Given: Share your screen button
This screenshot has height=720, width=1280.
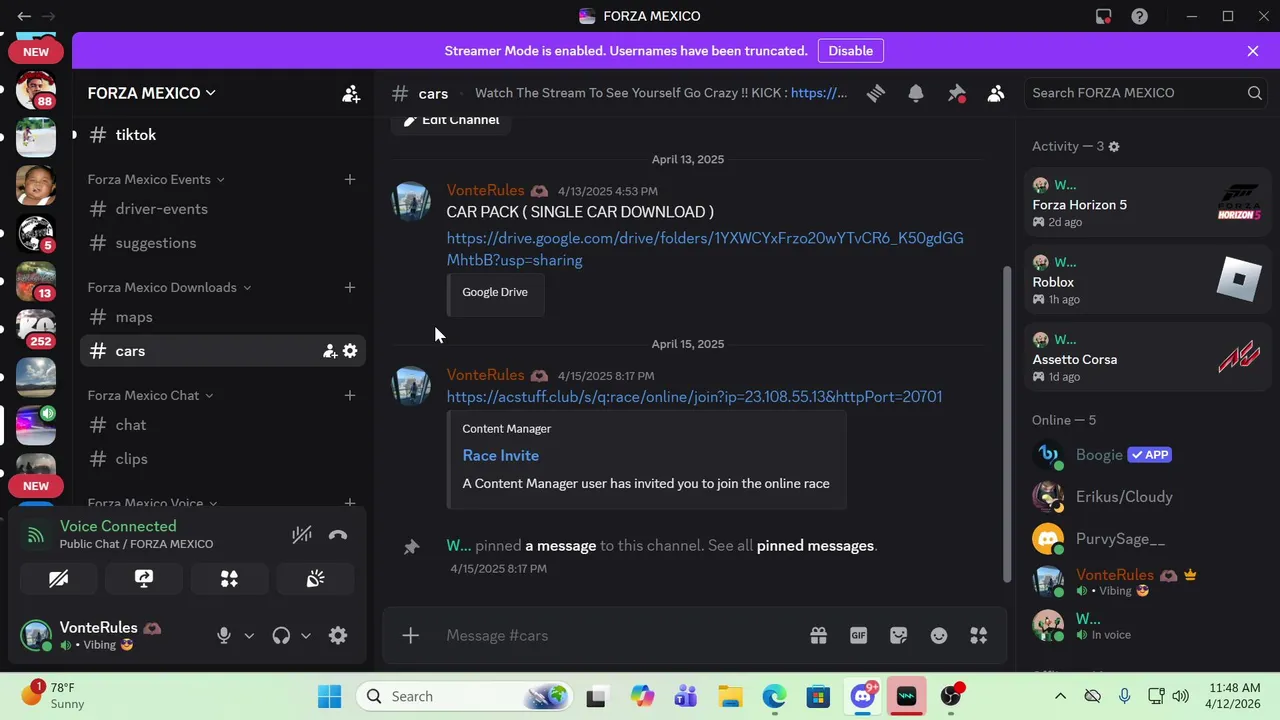Looking at the screenshot, I should point(144,578).
